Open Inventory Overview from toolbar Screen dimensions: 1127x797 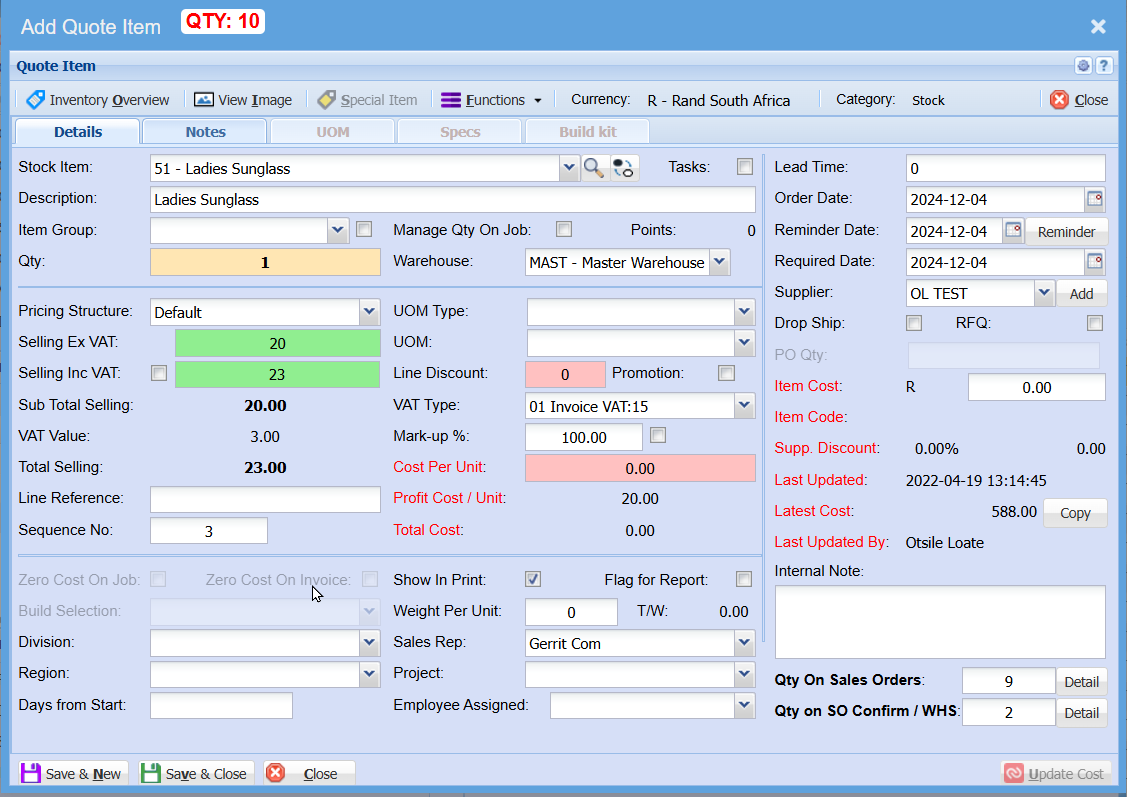tap(98, 100)
